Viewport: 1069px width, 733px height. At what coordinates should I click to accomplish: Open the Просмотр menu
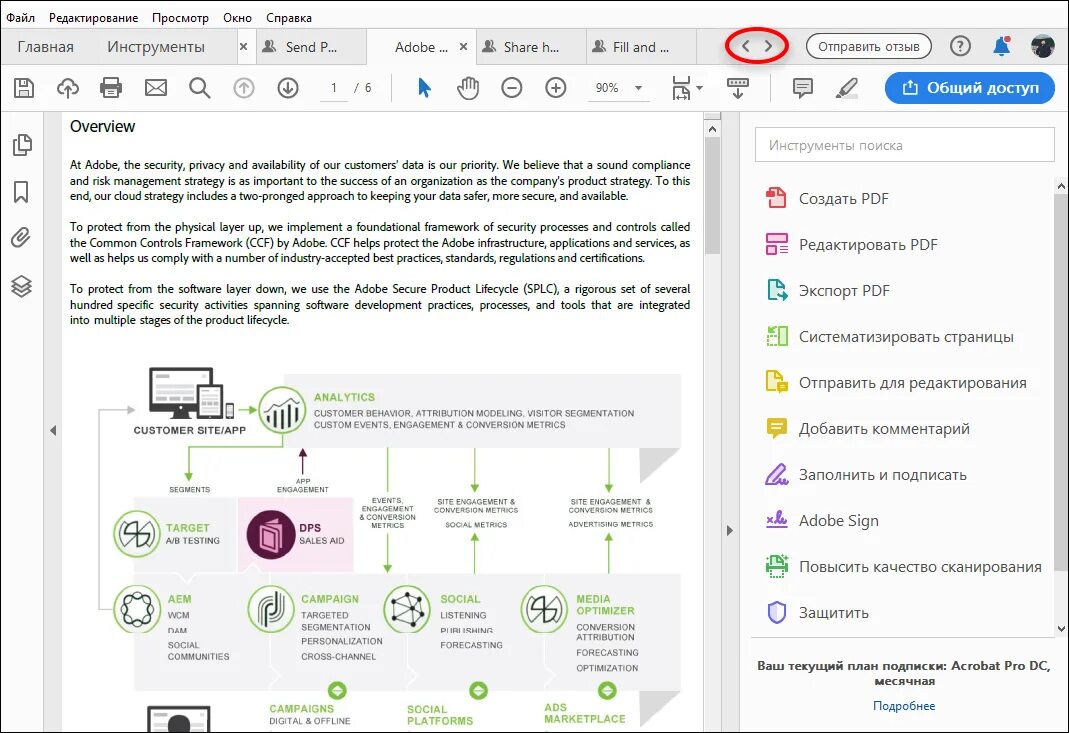pyautogui.click(x=180, y=18)
